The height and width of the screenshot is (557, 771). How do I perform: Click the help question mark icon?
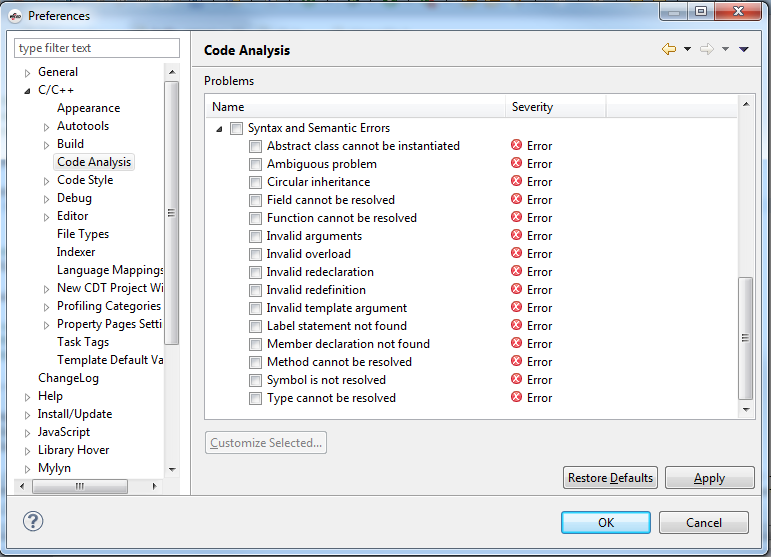pyautogui.click(x=33, y=521)
